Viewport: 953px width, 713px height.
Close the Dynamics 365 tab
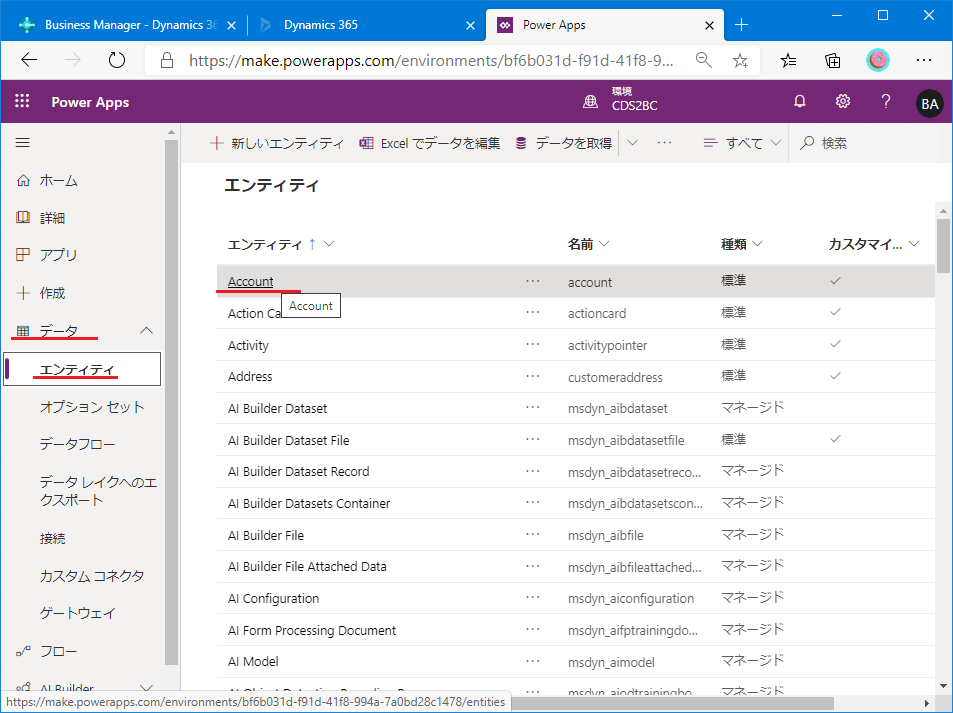[x=470, y=26]
